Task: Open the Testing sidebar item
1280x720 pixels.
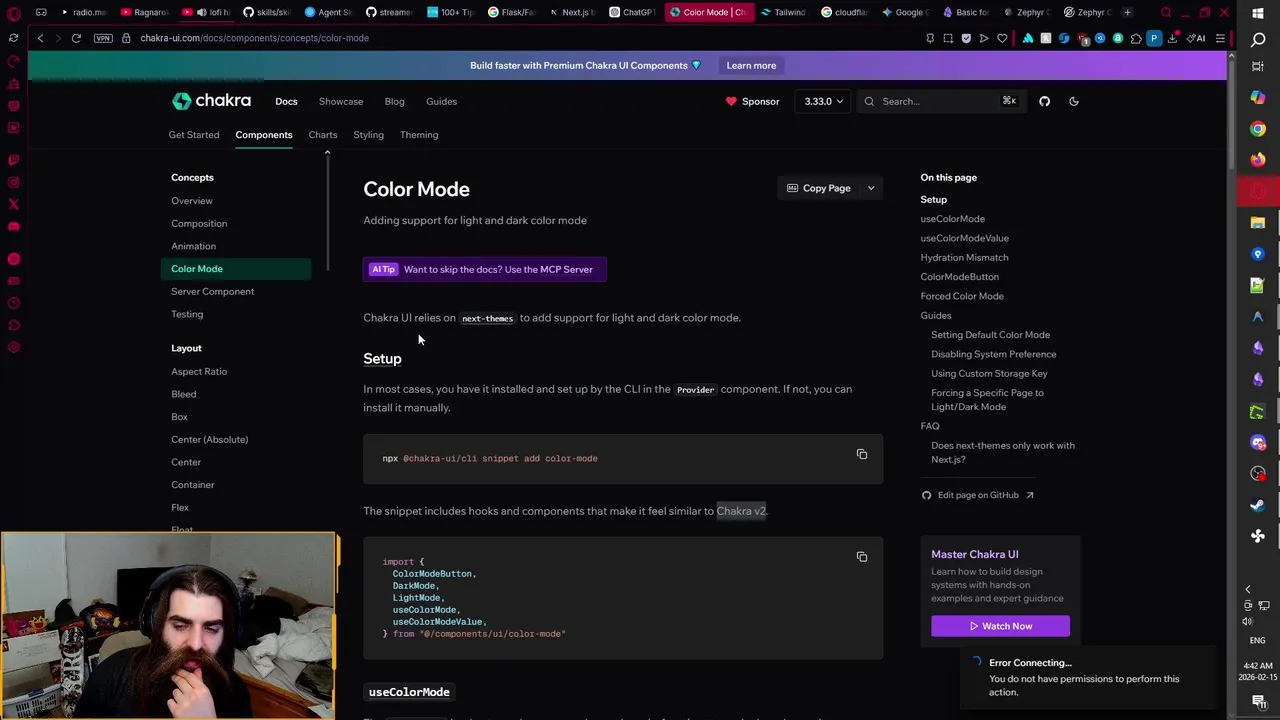Action: pyautogui.click(x=187, y=314)
